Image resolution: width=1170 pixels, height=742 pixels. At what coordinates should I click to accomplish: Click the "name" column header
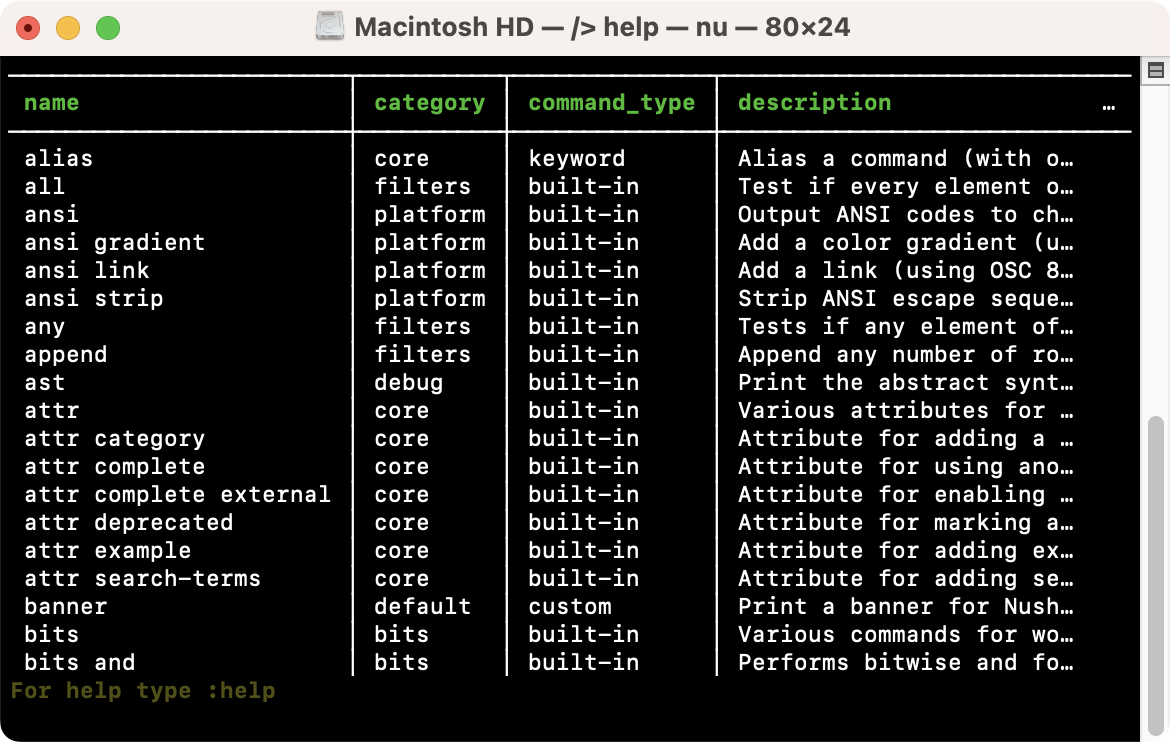(x=51, y=103)
